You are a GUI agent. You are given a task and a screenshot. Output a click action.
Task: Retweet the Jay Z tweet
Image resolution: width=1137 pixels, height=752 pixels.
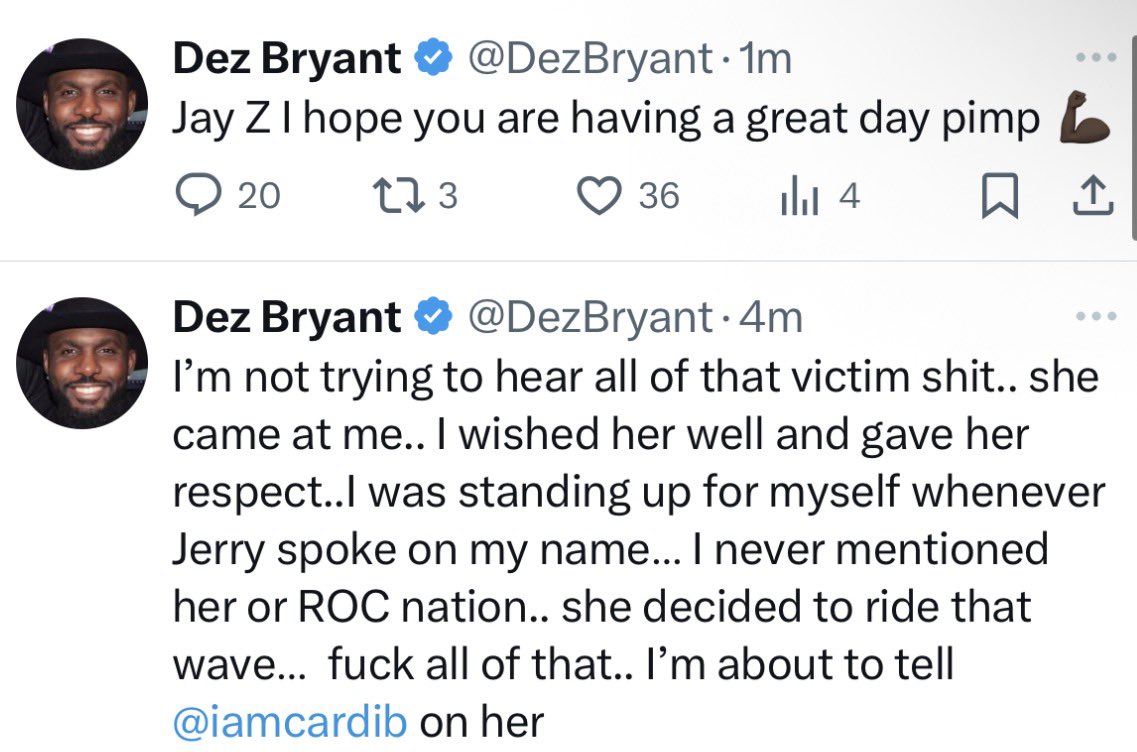pos(415,196)
